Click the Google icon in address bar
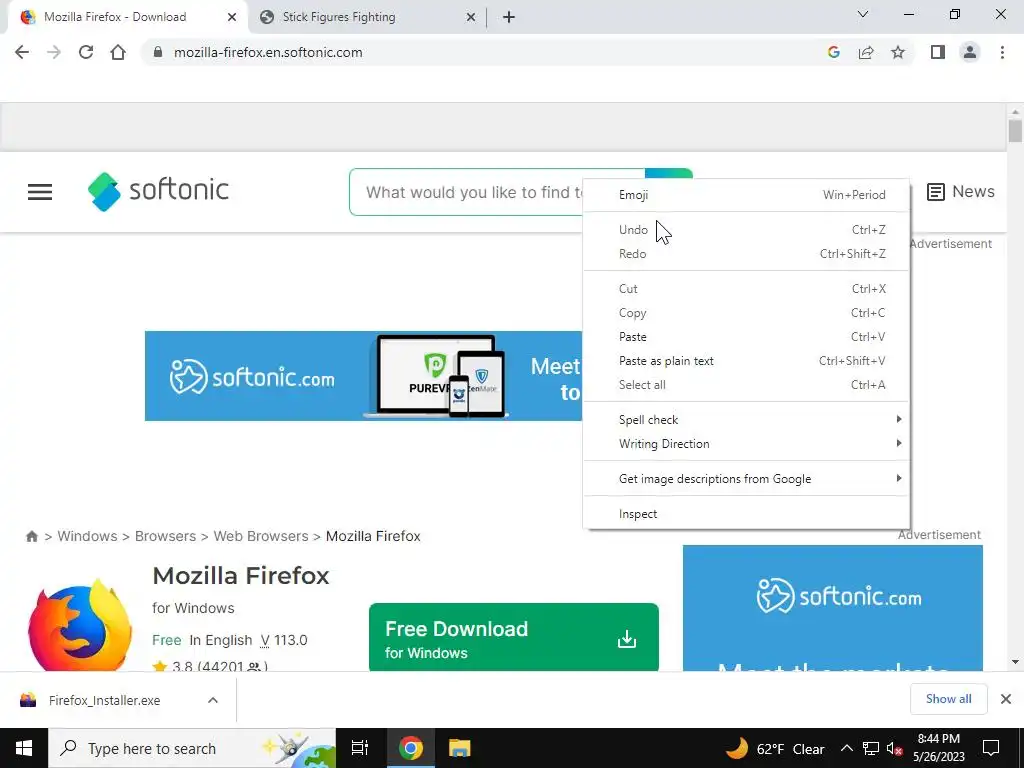The image size is (1024, 768). [833, 52]
